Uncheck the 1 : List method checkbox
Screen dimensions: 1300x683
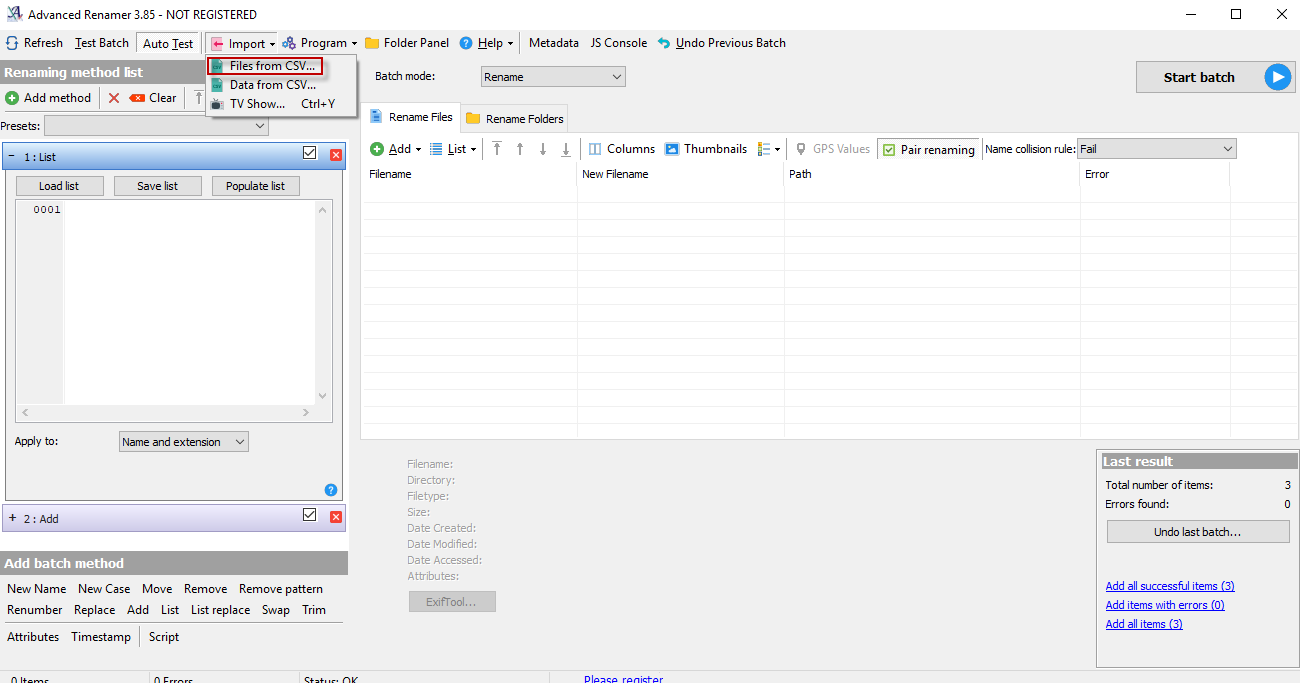point(309,153)
